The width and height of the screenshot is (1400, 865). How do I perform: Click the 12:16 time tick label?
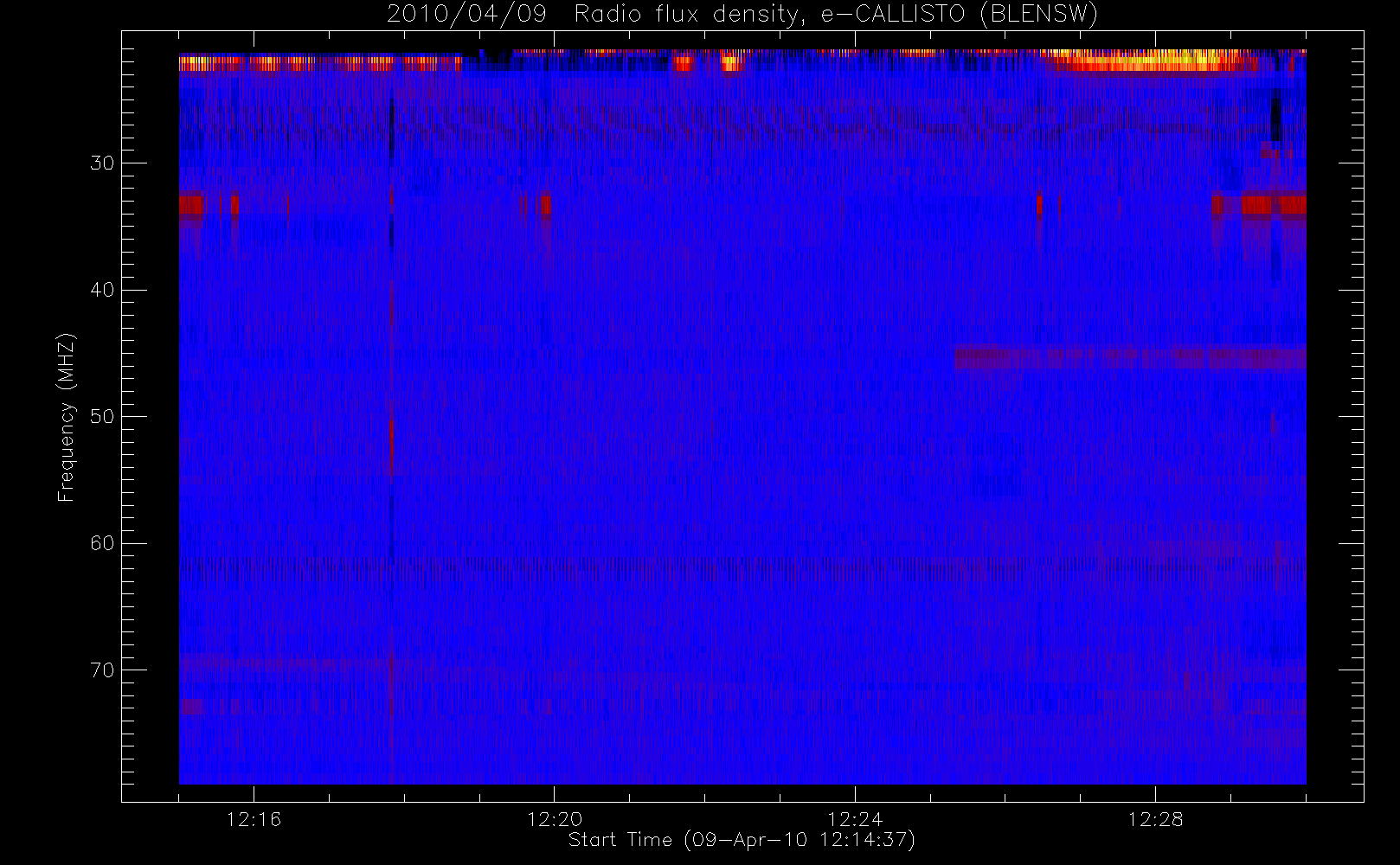[254, 819]
